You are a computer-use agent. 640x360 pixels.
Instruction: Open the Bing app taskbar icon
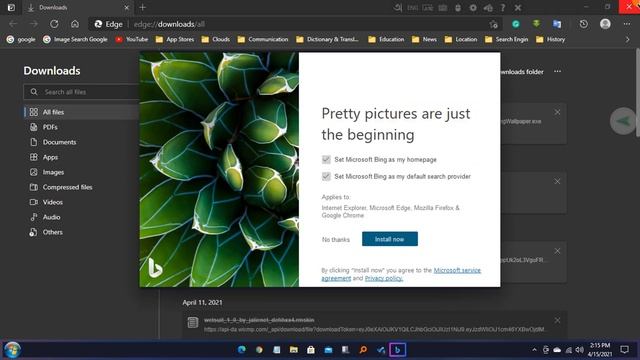pyautogui.click(x=397, y=350)
